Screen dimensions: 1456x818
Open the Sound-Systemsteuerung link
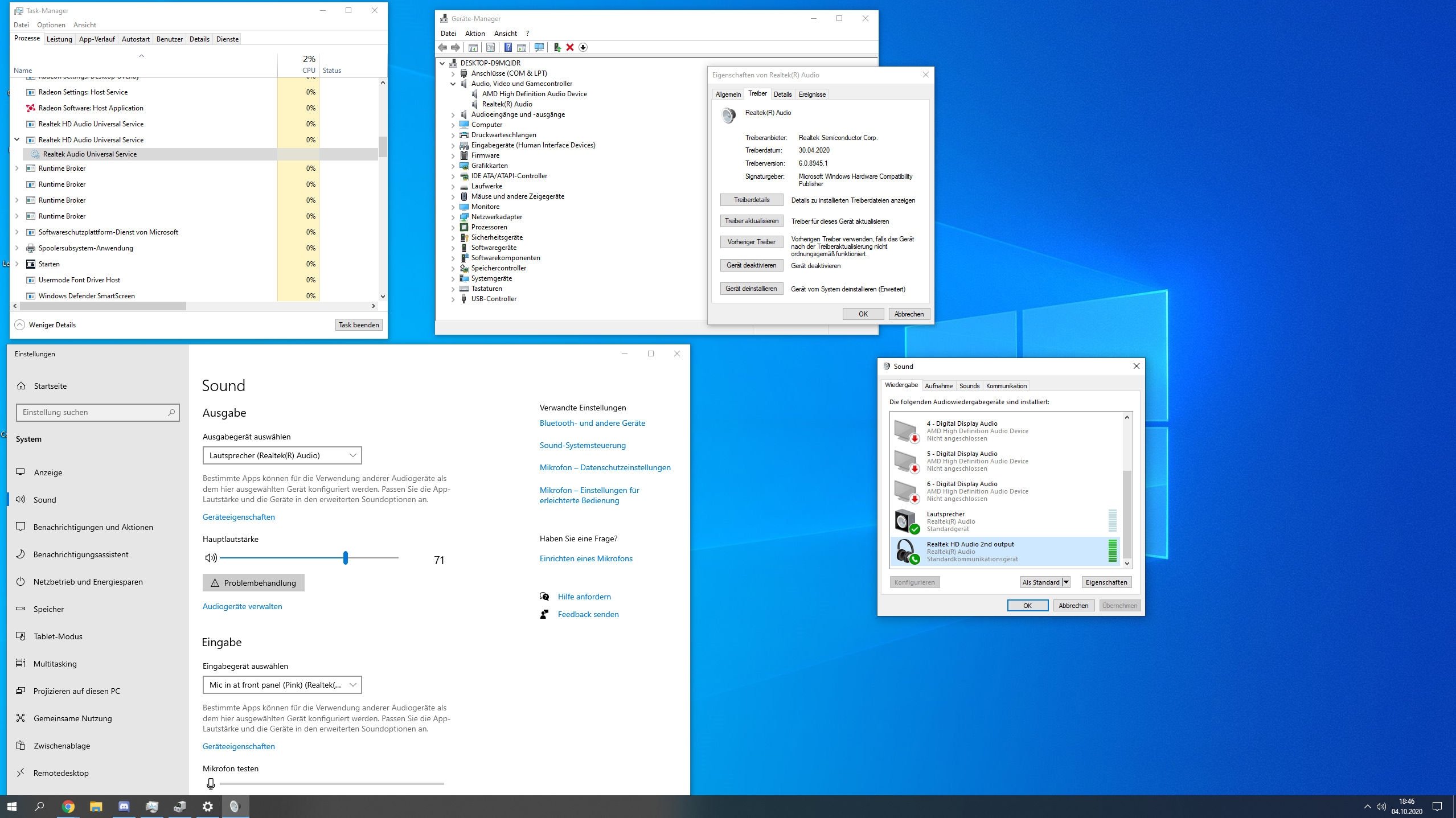click(582, 445)
